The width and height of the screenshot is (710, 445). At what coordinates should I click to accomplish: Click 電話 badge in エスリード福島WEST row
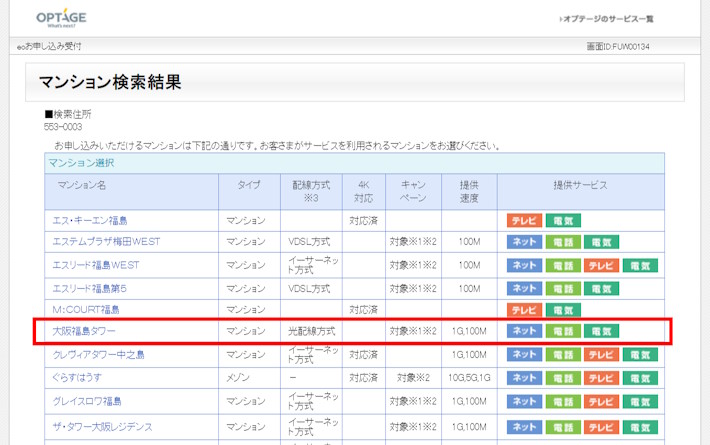pyautogui.click(x=563, y=265)
